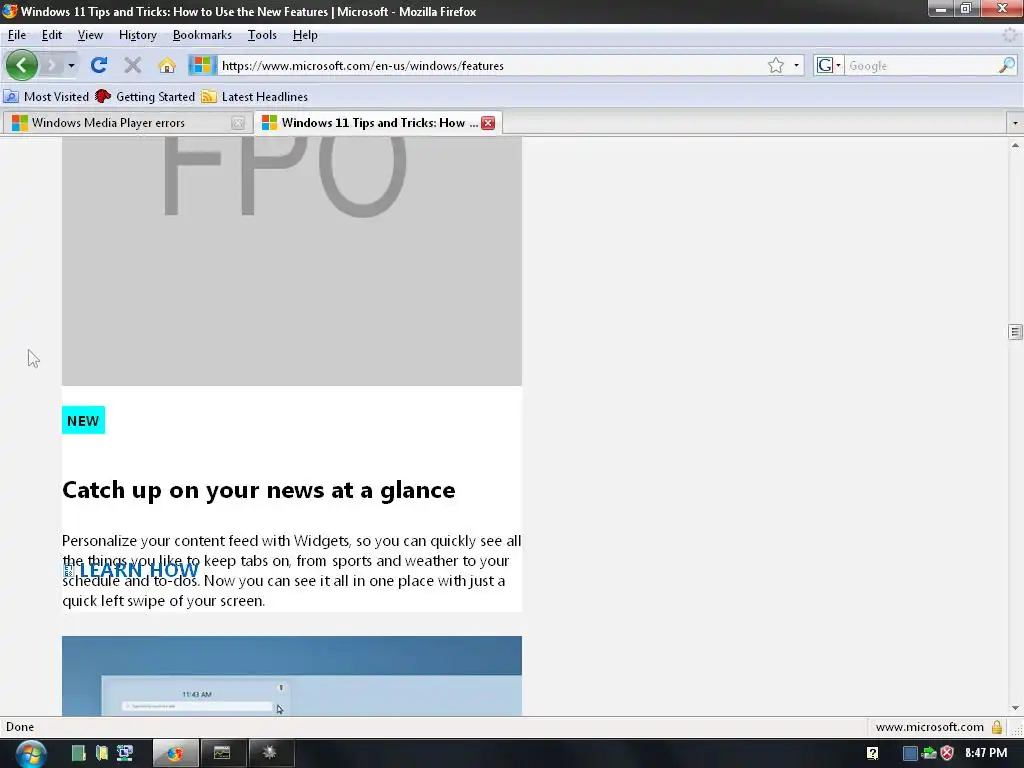Click the throbber activity indicator icon
This screenshot has width=1024, height=768.
1010,35
